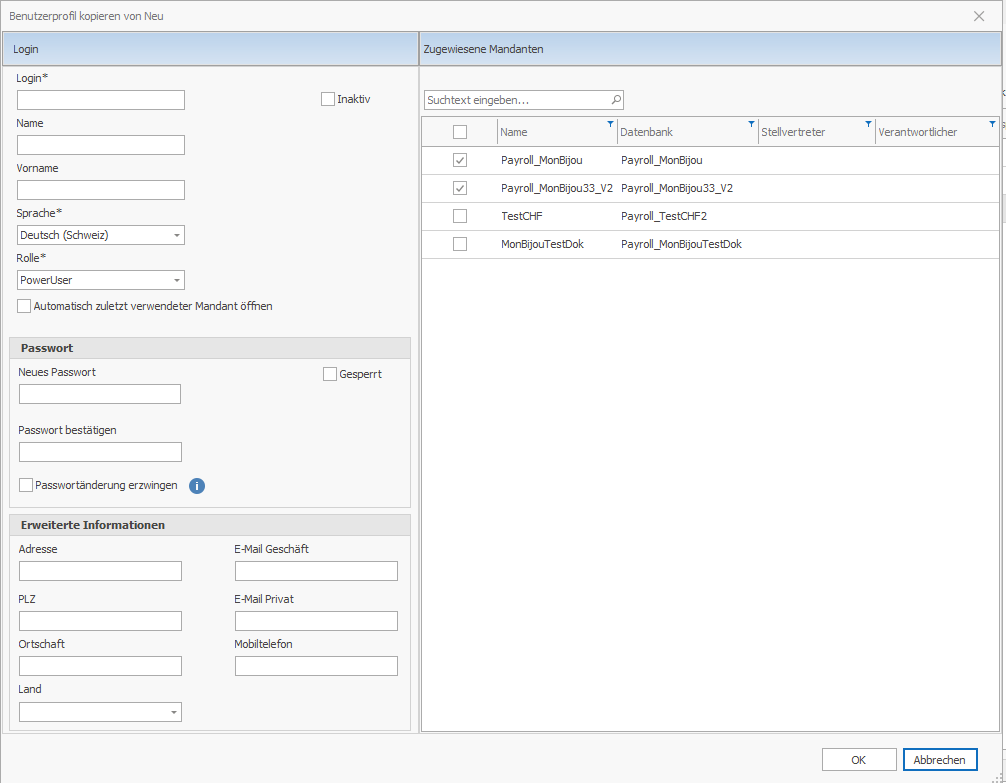Open the Land dropdown list

tap(173, 713)
